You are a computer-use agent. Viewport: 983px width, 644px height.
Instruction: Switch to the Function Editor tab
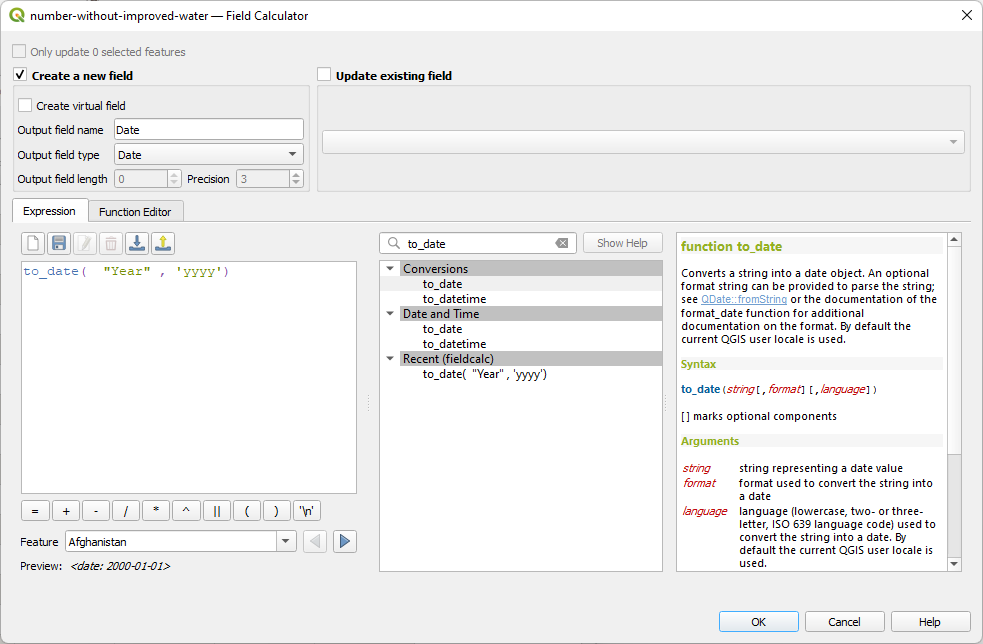pyautogui.click(x=136, y=211)
